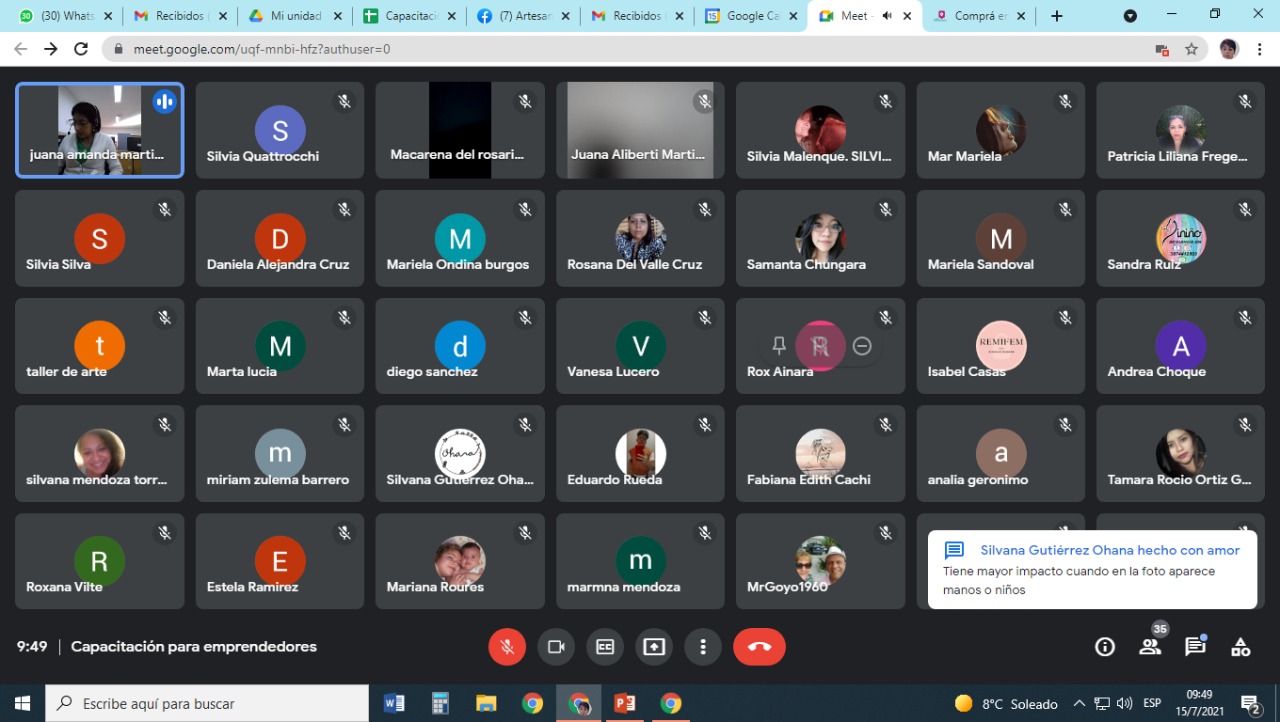Click the 8°C Soleado weather widget
The image size is (1280, 722).
click(1006, 704)
